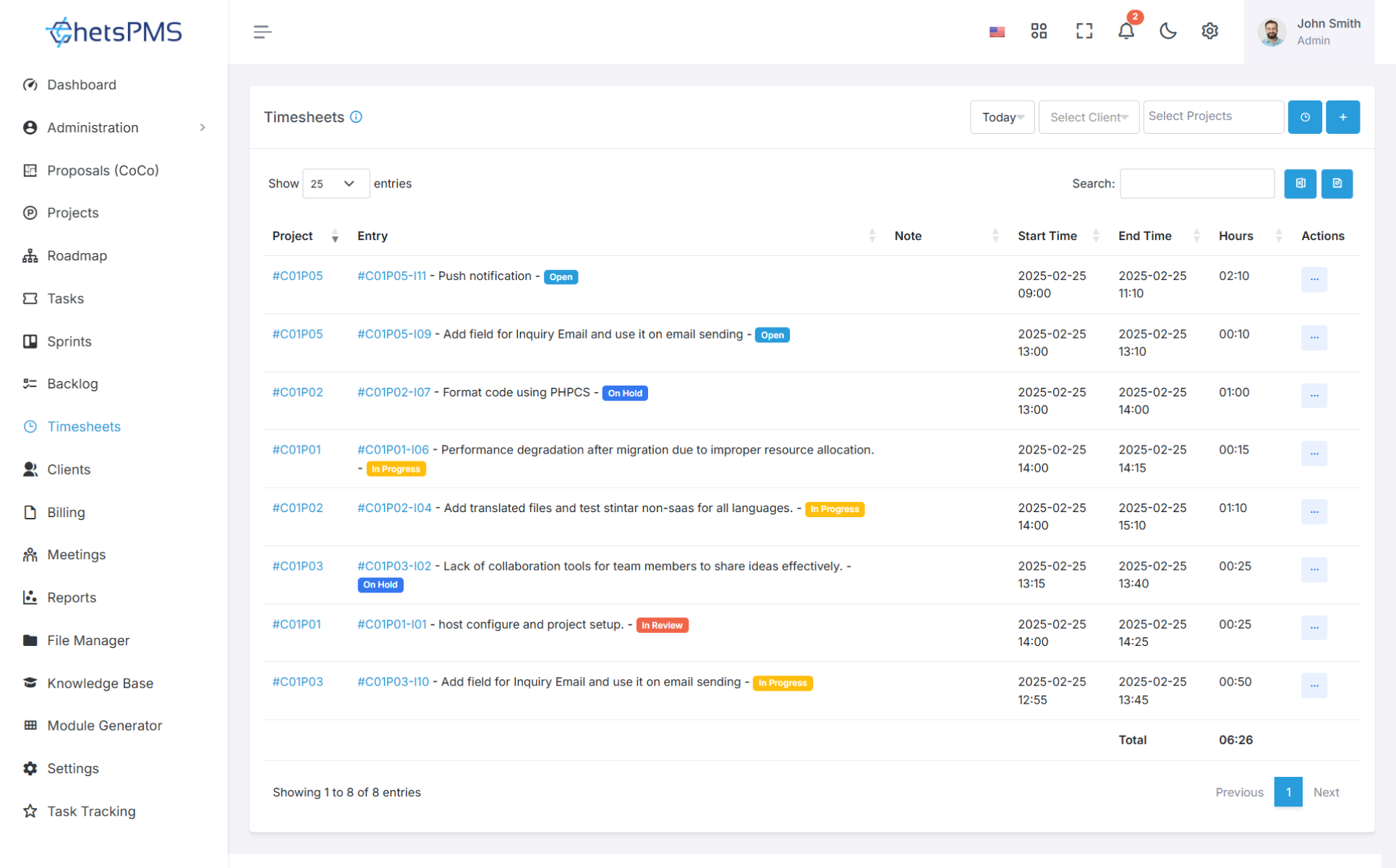Click the US flag language icon
The image size is (1396, 868).
point(997,32)
